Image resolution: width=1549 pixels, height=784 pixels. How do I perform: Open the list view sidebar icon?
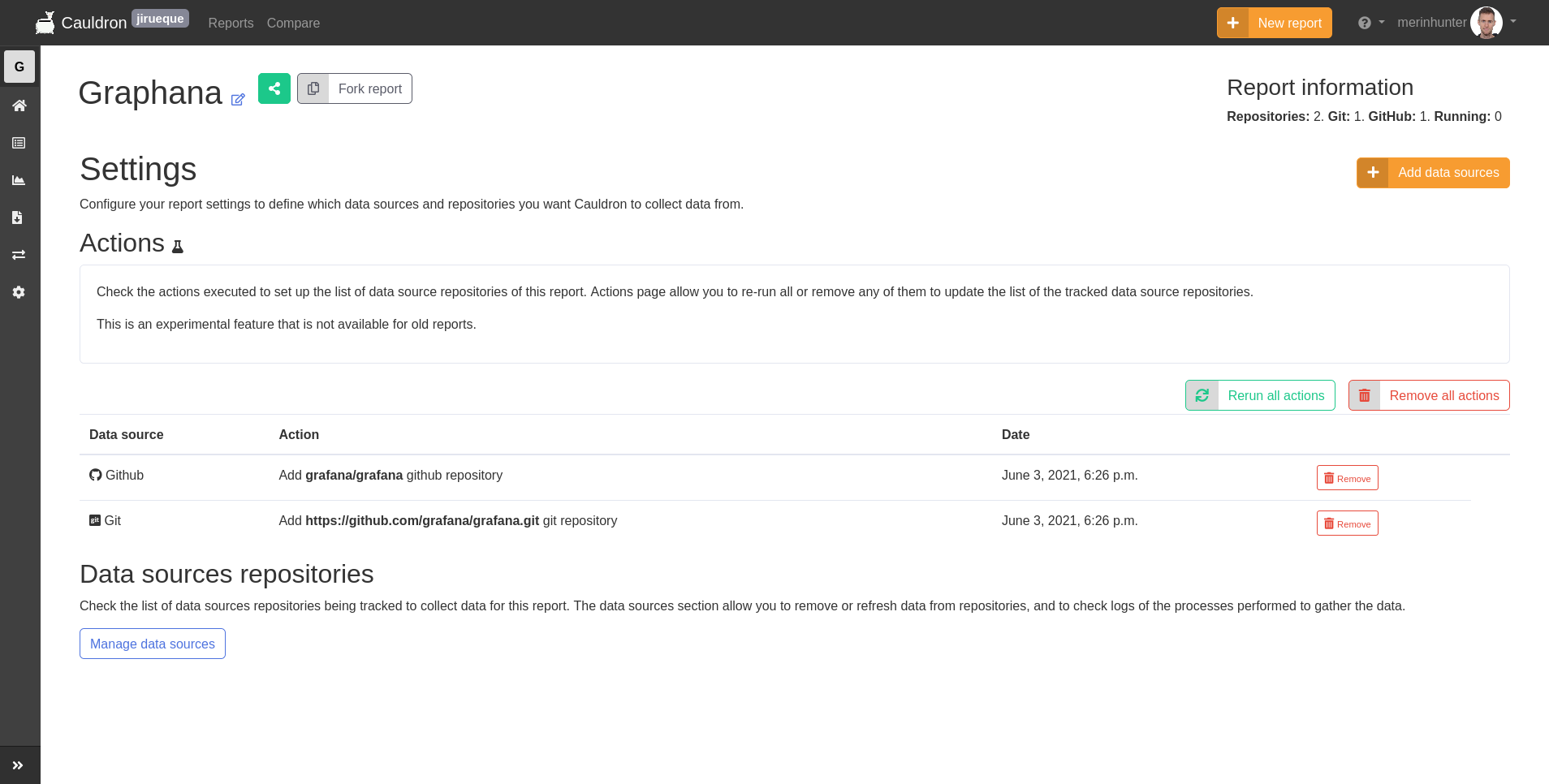pyautogui.click(x=19, y=143)
